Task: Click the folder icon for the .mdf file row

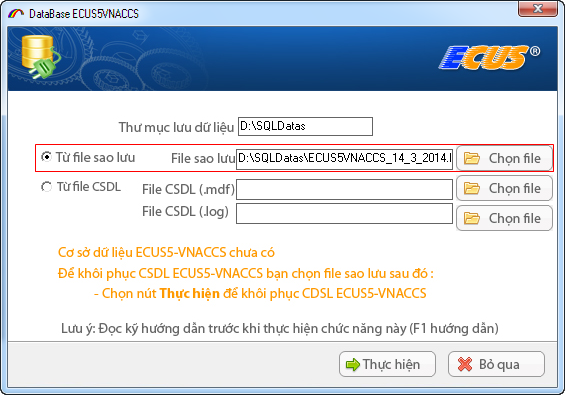Action: click(472, 188)
